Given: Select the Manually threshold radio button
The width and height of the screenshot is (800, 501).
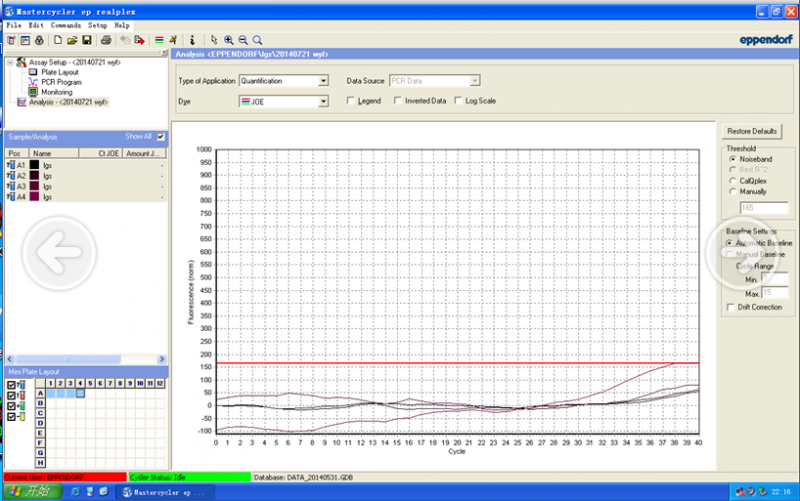Looking at the screenshot, I should coord(733,191).
